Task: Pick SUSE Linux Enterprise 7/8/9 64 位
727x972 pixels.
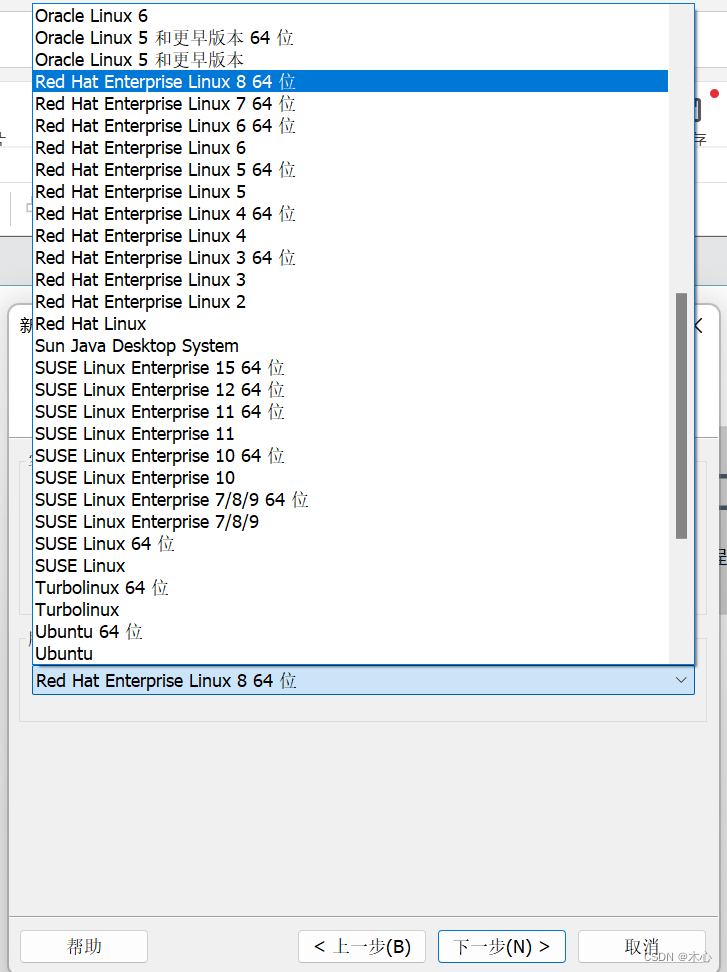Action: pyautogui.click(x=350, y=500)
